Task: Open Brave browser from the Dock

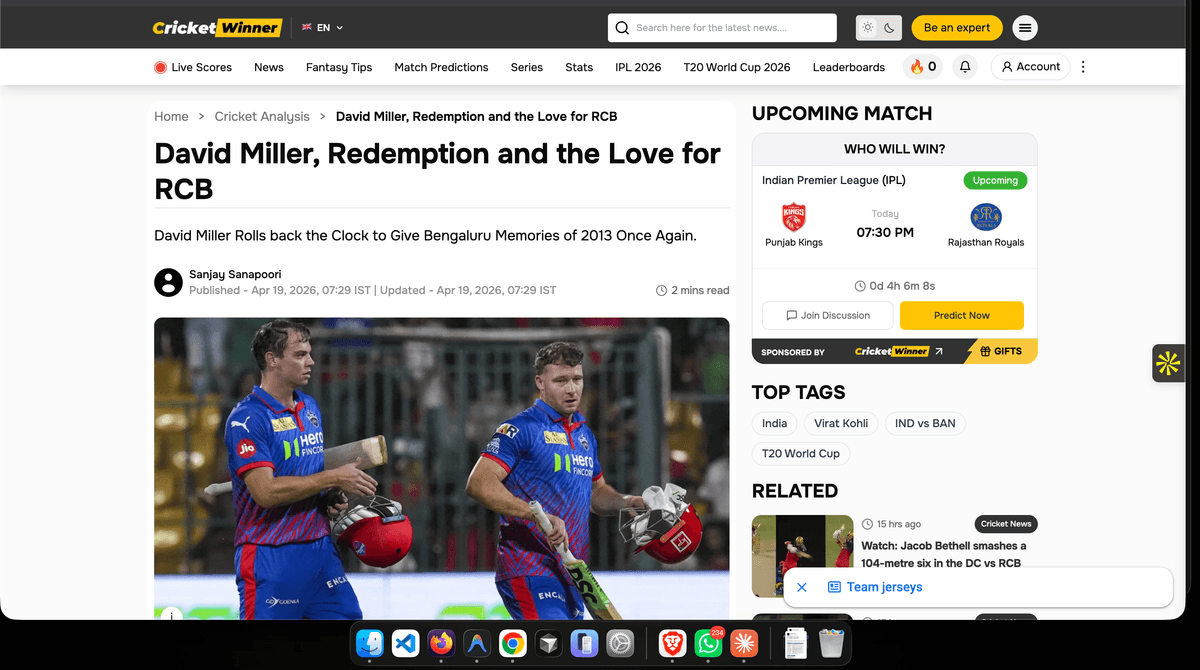Action: pos(673,643)
